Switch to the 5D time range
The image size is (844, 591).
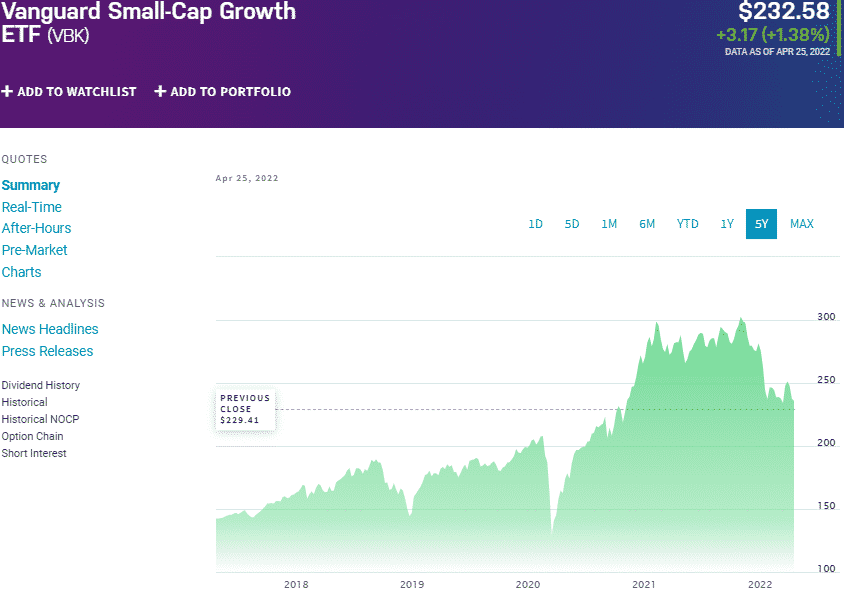coord(572,224)
